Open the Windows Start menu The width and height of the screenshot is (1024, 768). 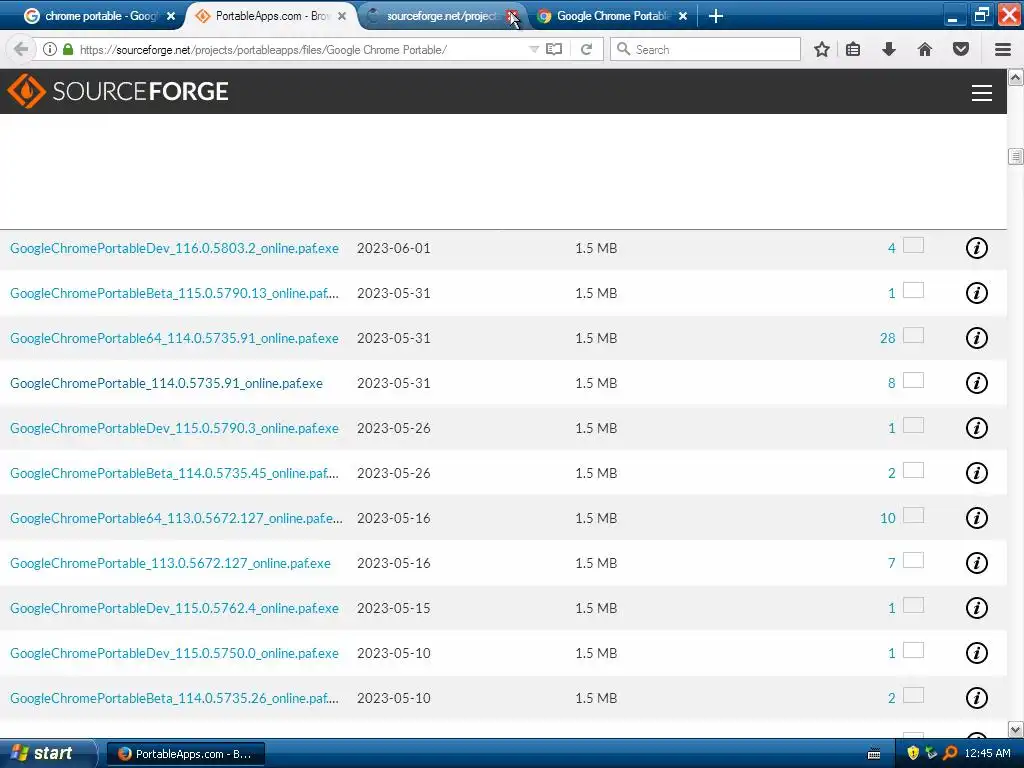47,753
